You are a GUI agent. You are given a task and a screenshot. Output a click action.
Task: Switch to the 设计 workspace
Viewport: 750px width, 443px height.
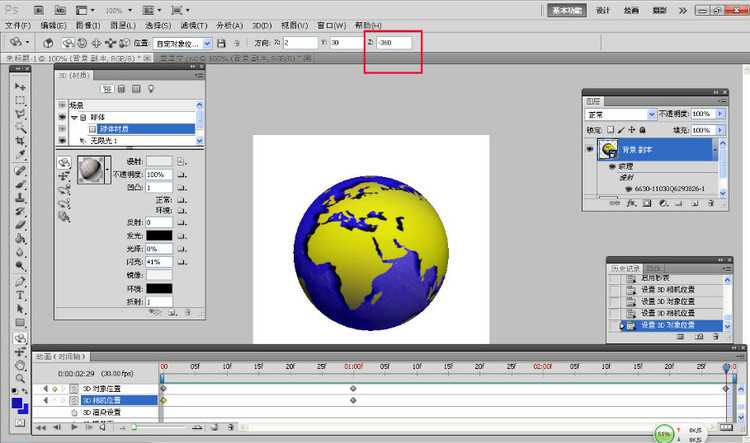pyautogui.click(x=603, y=9)
